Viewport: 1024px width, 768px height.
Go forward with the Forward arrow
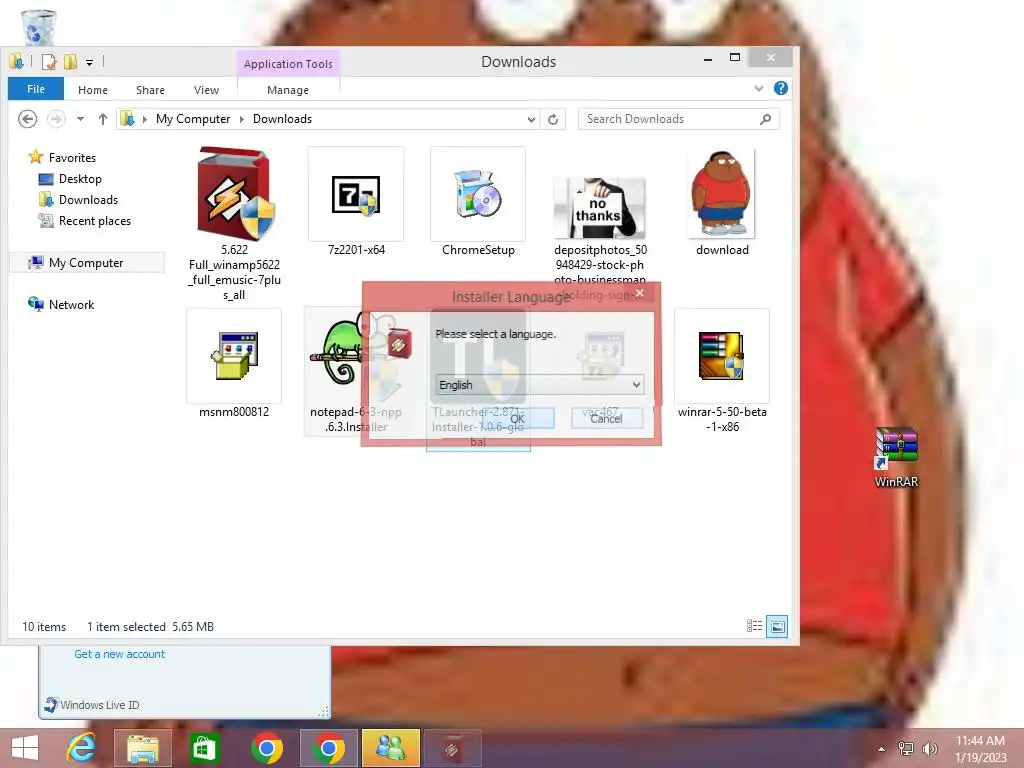(56, 119)
